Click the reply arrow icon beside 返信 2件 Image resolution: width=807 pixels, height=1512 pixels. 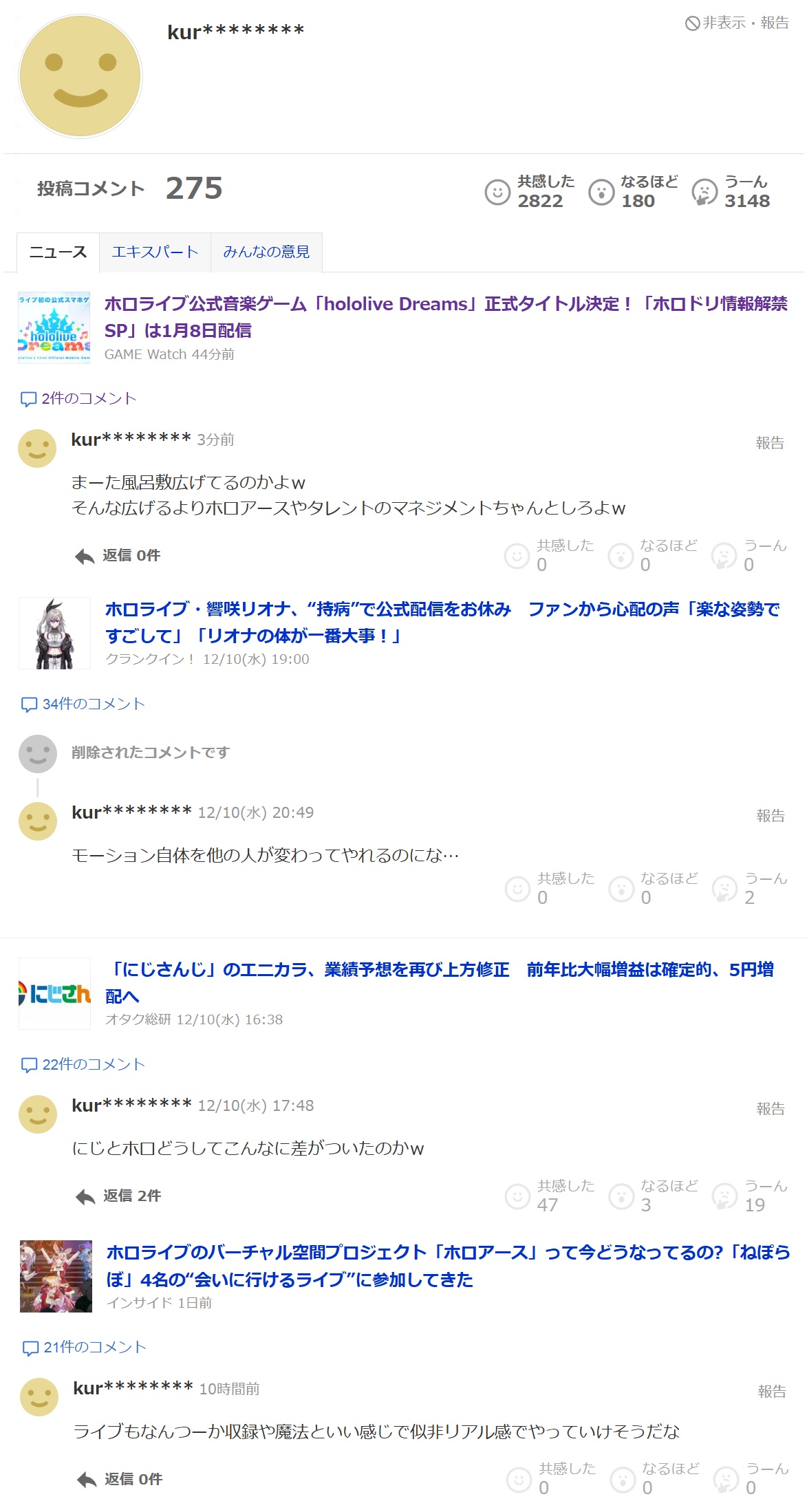[85, 1196]
